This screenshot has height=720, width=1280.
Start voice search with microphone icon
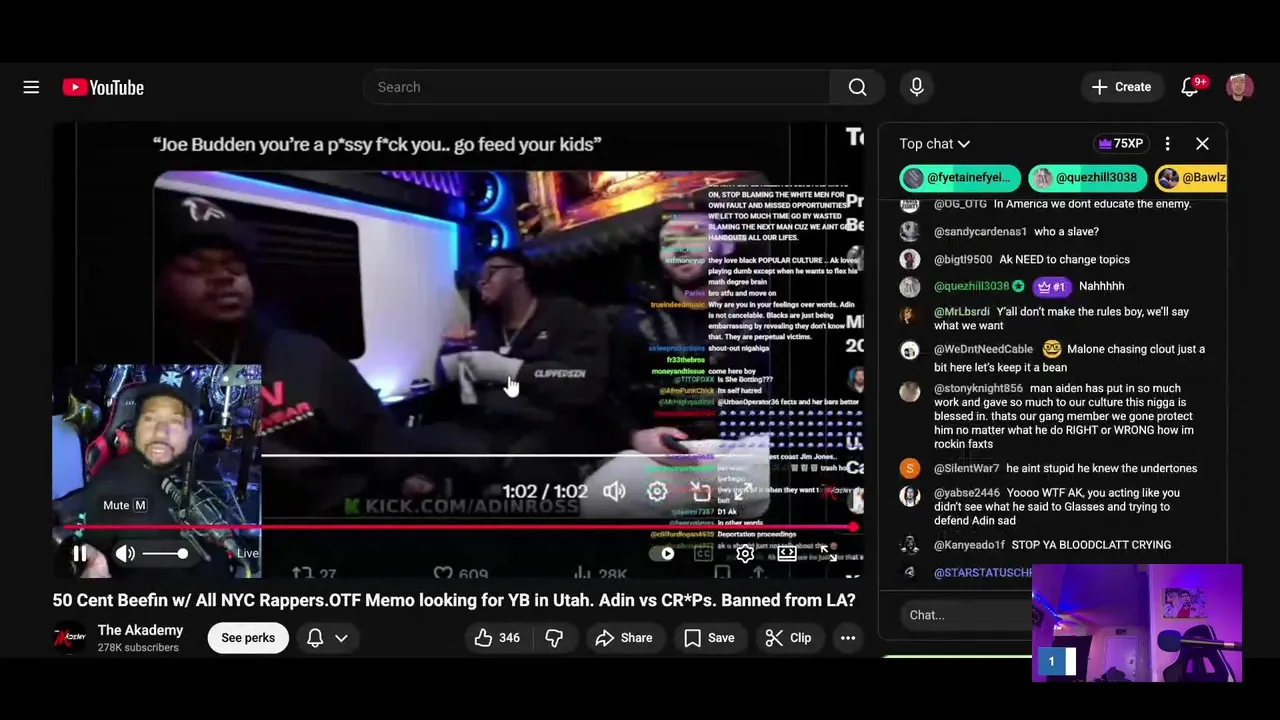[916, 87]
